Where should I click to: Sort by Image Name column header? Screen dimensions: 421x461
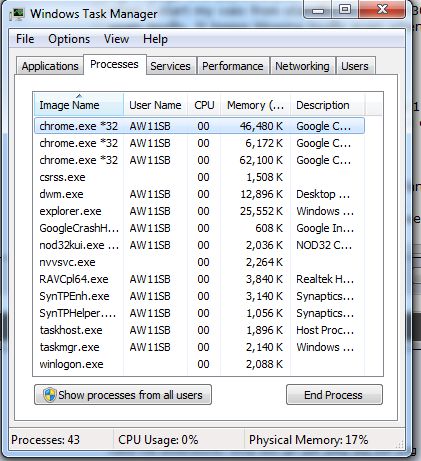pos(79,105)
